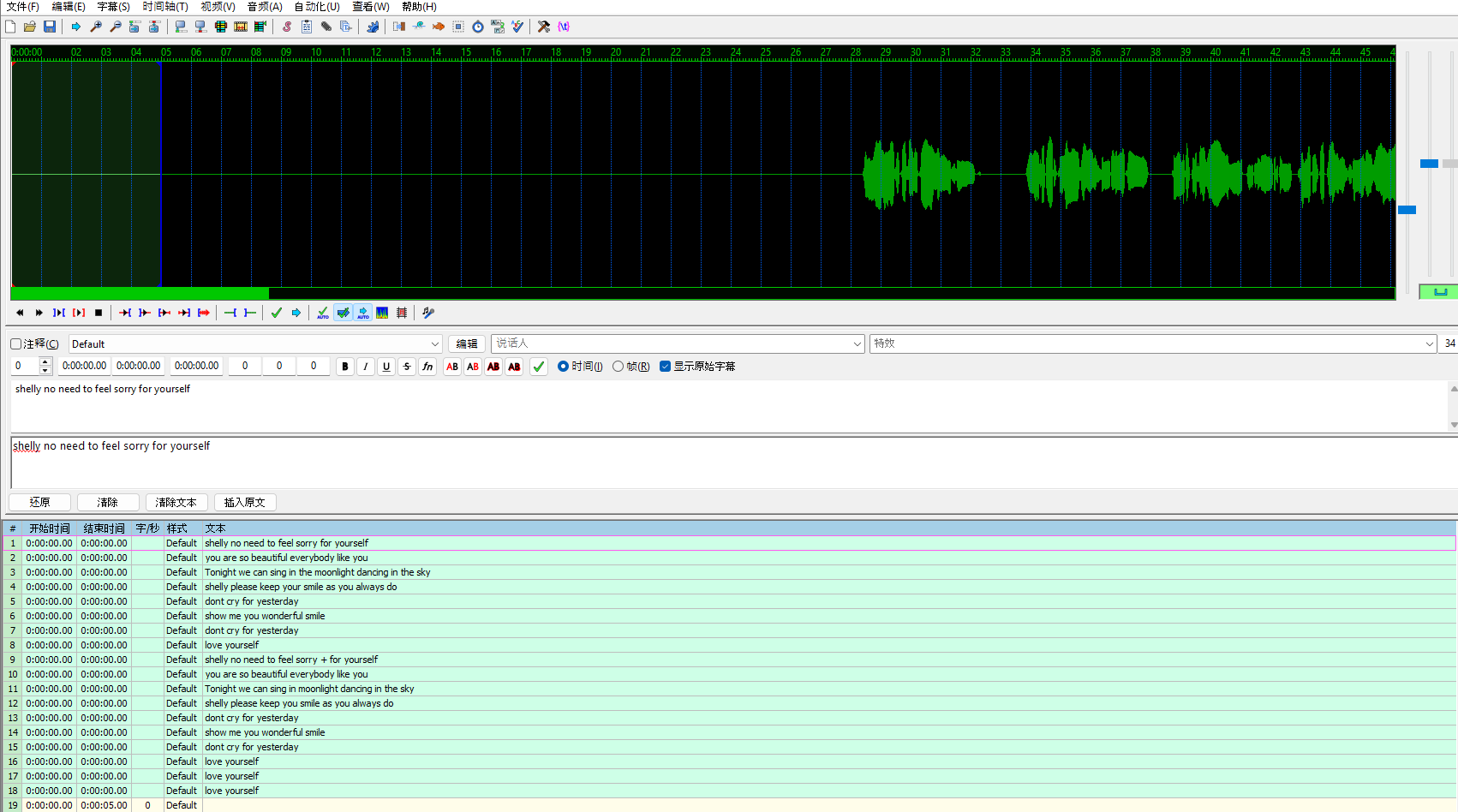Image resolution: width=1458 pixels, height=812 pixels.
Task: Open the font name fn picker
Action: (x=427, y=367)
